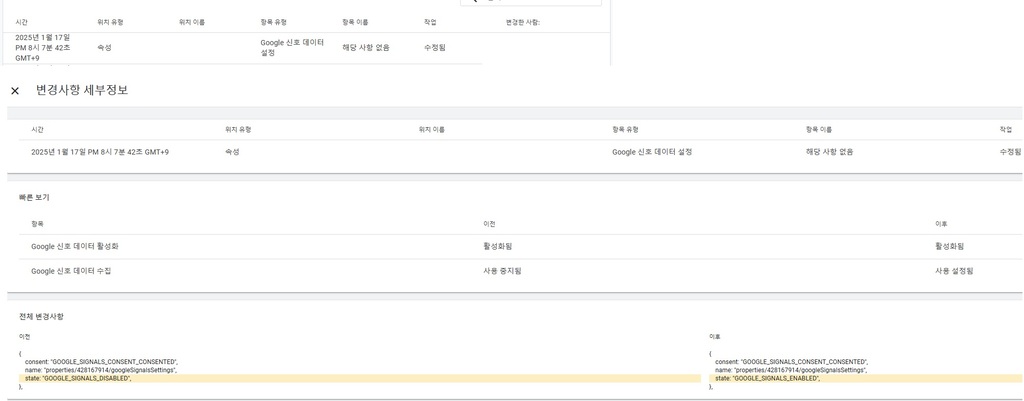Screen dimensions: 1024x401
Task: Click the partially visible search box at top
Action: tap(530, 3)
